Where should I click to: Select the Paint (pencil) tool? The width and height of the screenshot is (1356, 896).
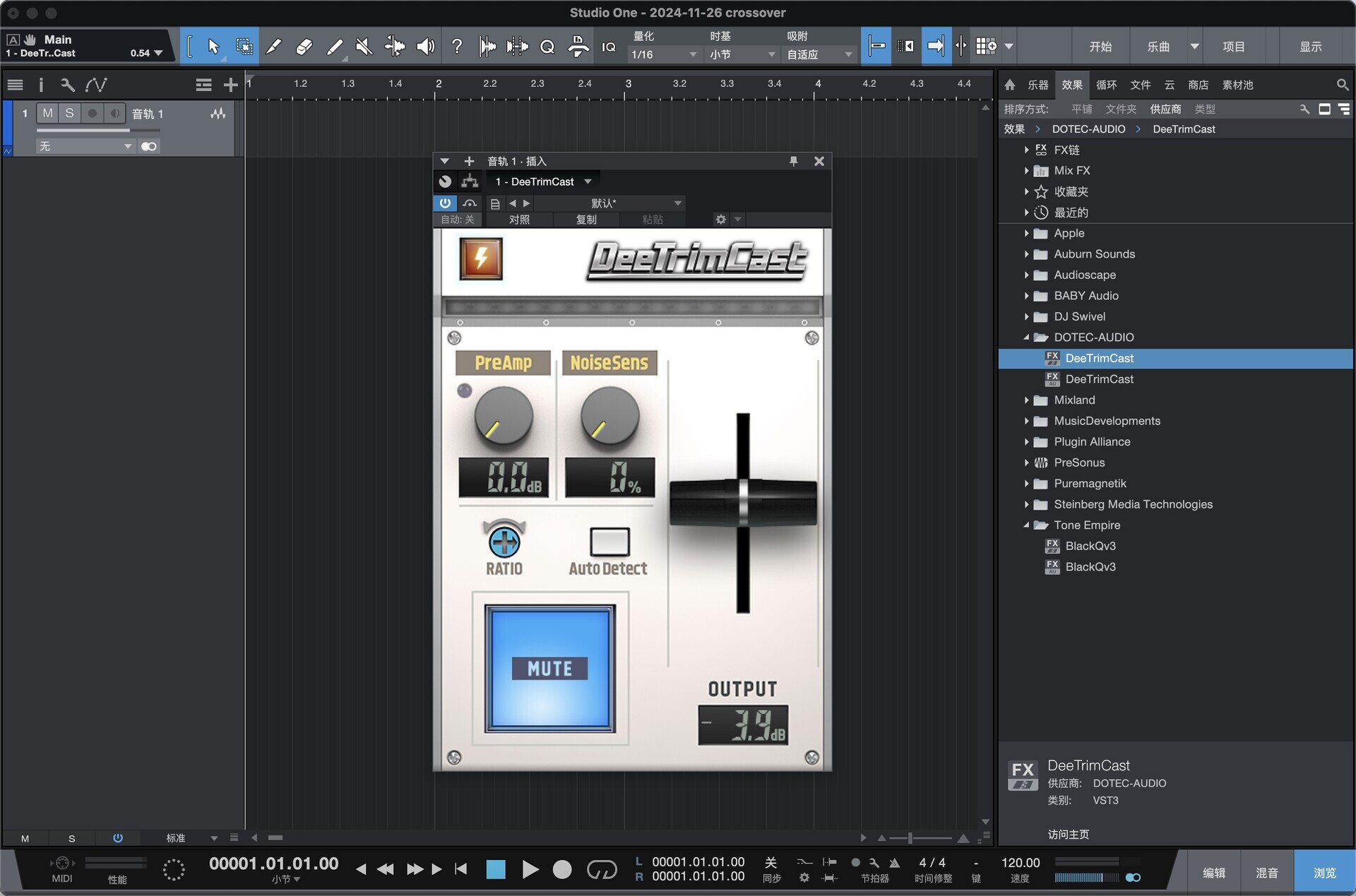point(334,47)
